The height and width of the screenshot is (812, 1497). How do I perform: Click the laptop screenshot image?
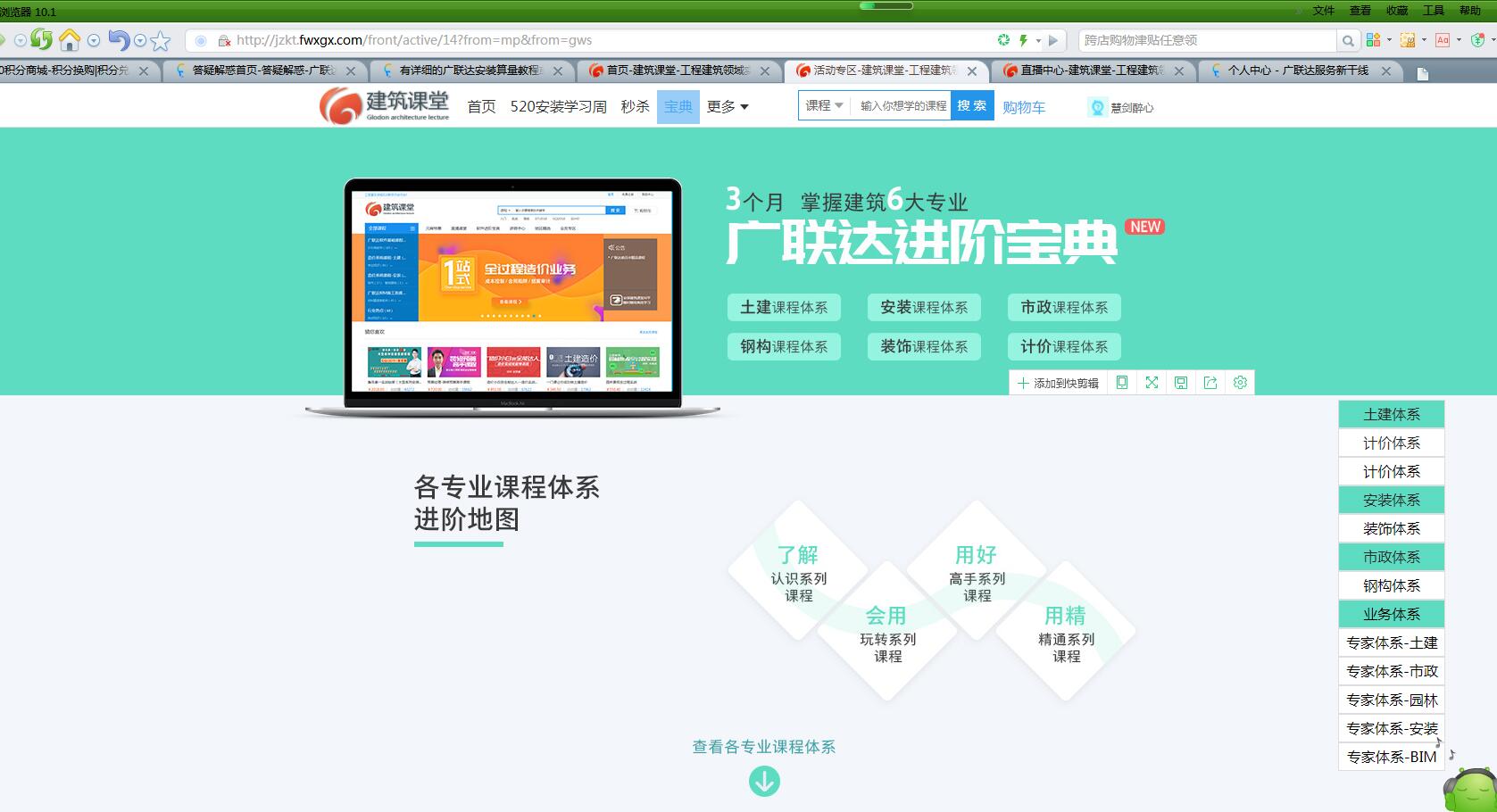(x=513, y=297)
